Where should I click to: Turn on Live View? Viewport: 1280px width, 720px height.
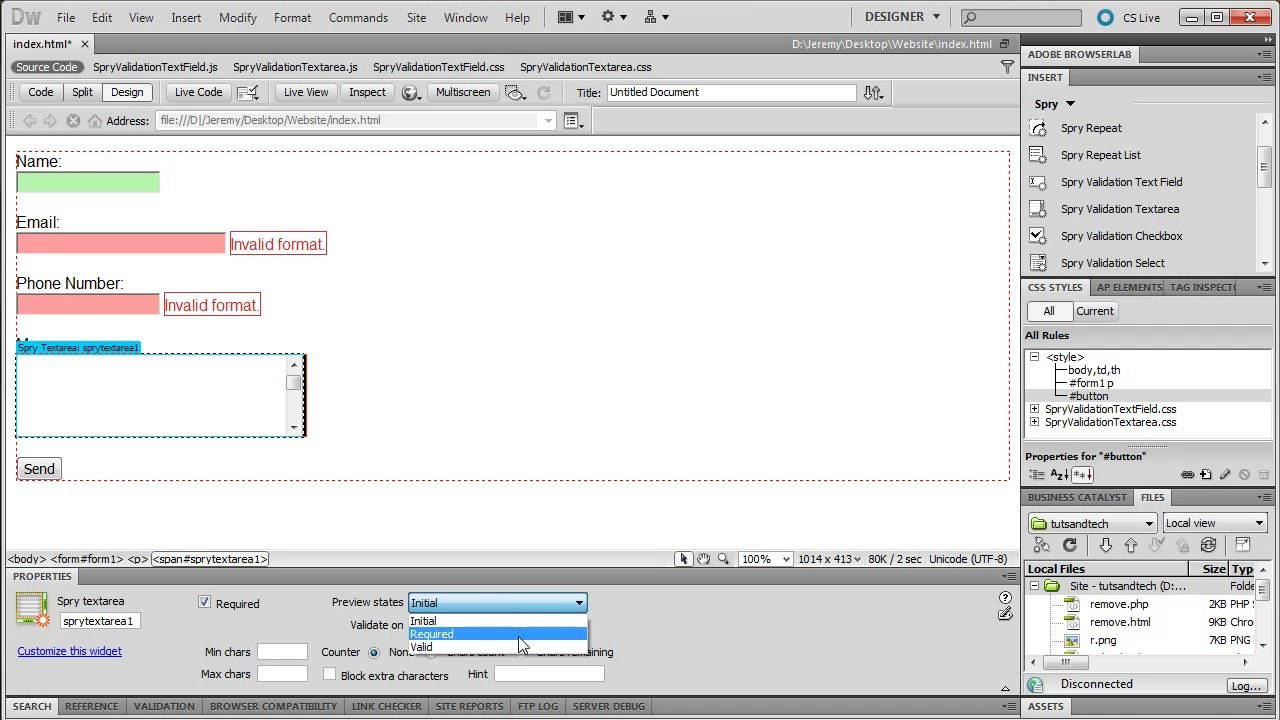[x=306, y=92]
